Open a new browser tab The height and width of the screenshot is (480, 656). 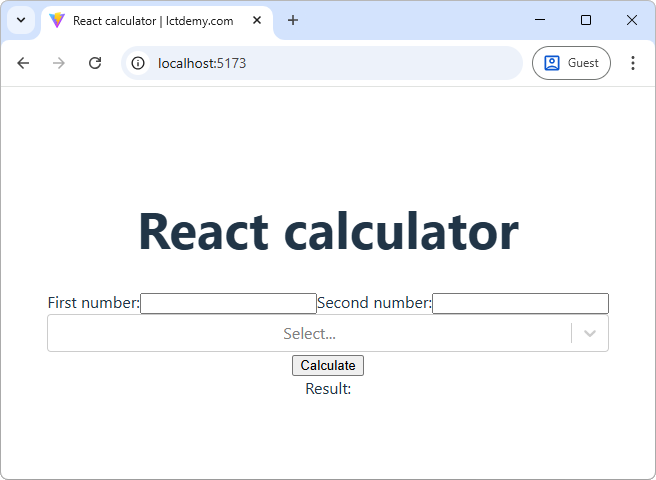293,20
